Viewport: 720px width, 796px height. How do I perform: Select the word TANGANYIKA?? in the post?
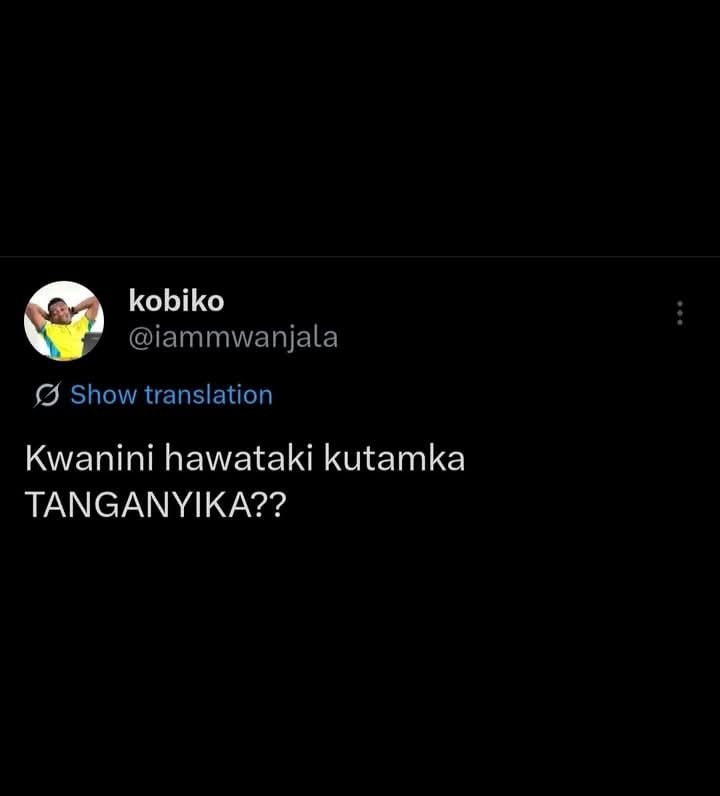[x=156, y=505]
